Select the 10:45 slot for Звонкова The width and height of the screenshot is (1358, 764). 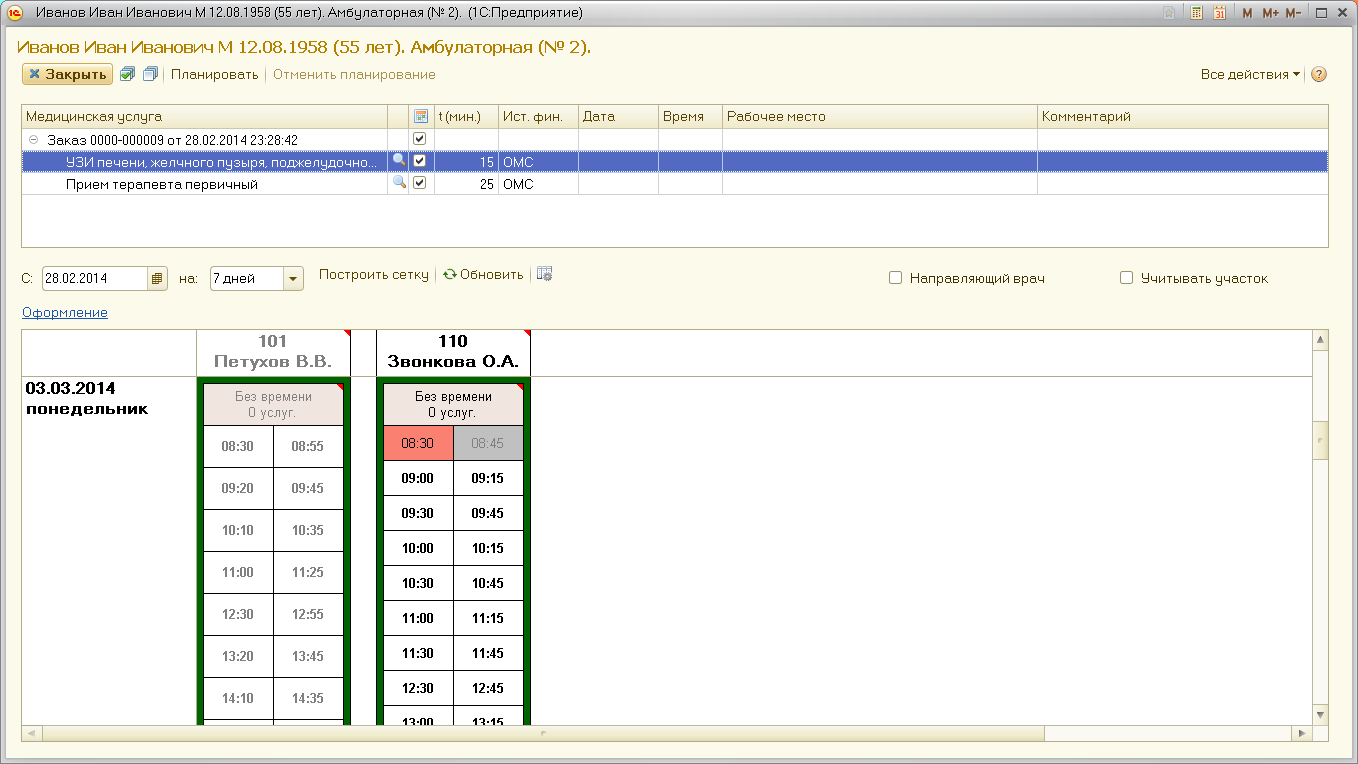point(488,583)
